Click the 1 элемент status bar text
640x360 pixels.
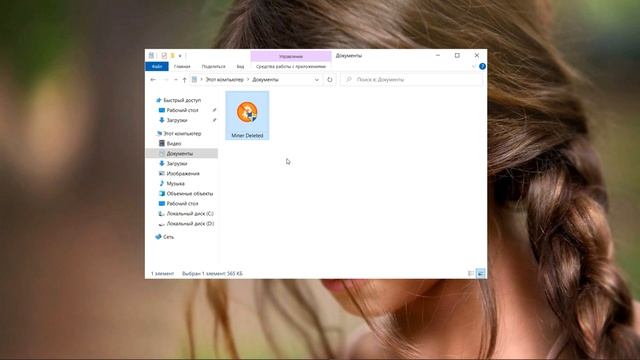point(162,273)
